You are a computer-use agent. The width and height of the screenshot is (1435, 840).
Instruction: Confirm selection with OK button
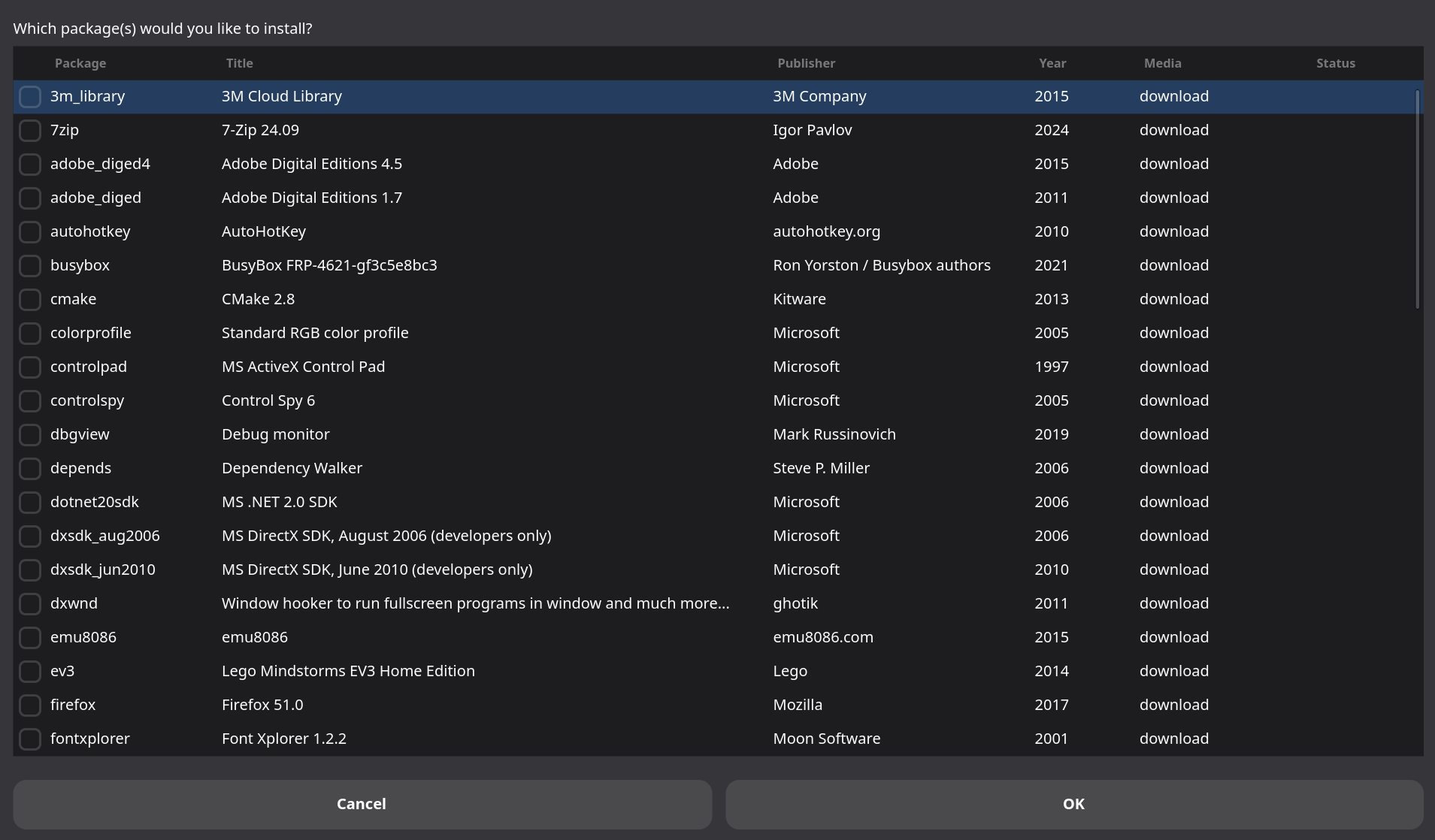[1073, 804]
